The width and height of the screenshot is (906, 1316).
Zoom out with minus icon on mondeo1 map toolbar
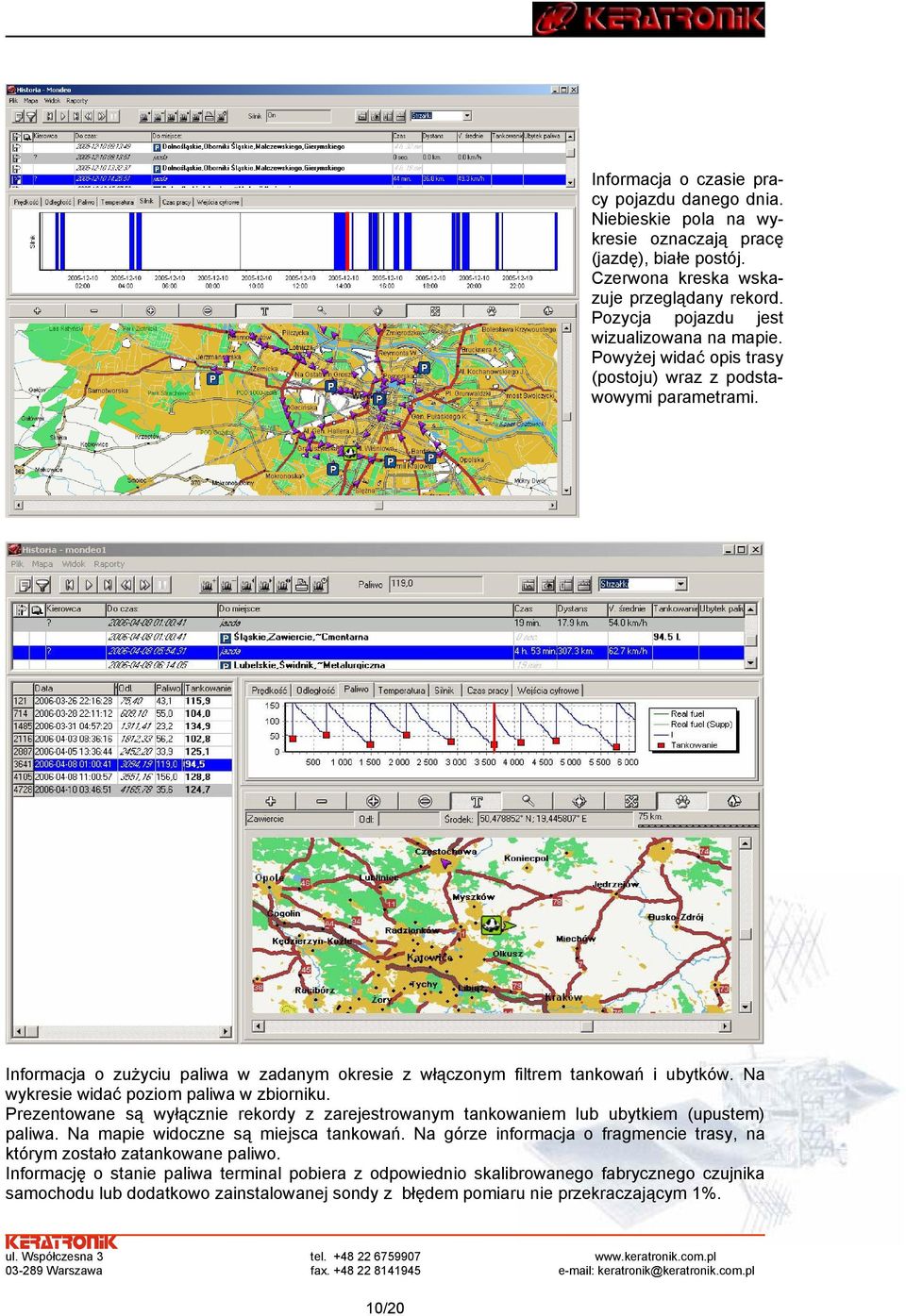coord(322,801)
